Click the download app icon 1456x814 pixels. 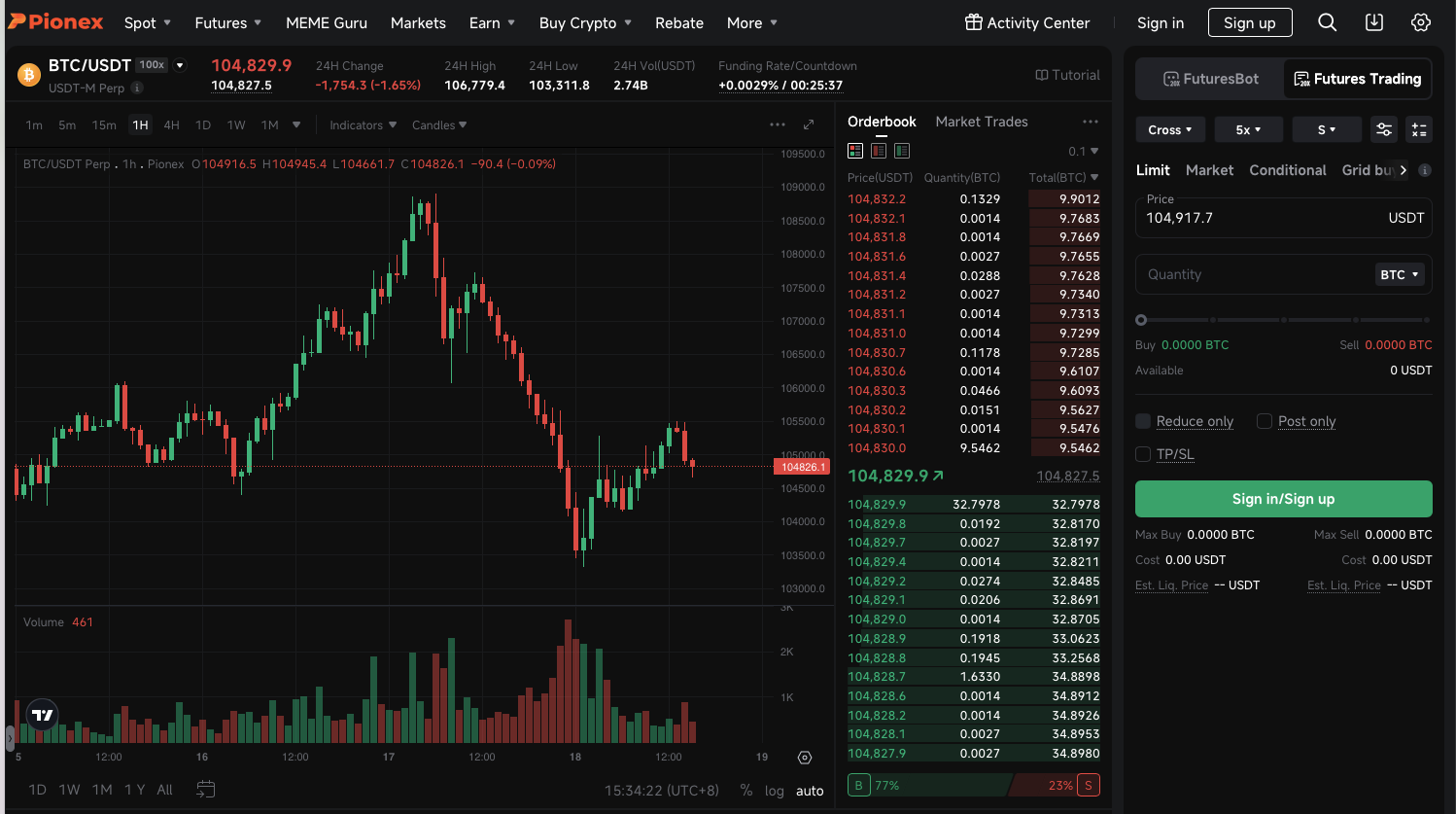coord(1374,22)
